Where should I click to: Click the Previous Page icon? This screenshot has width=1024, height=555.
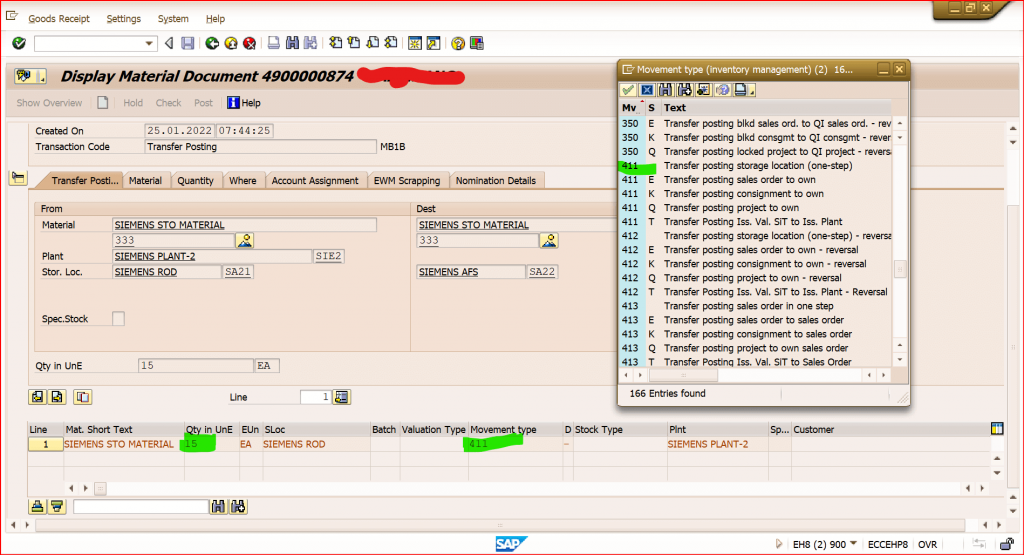[354, 43]
